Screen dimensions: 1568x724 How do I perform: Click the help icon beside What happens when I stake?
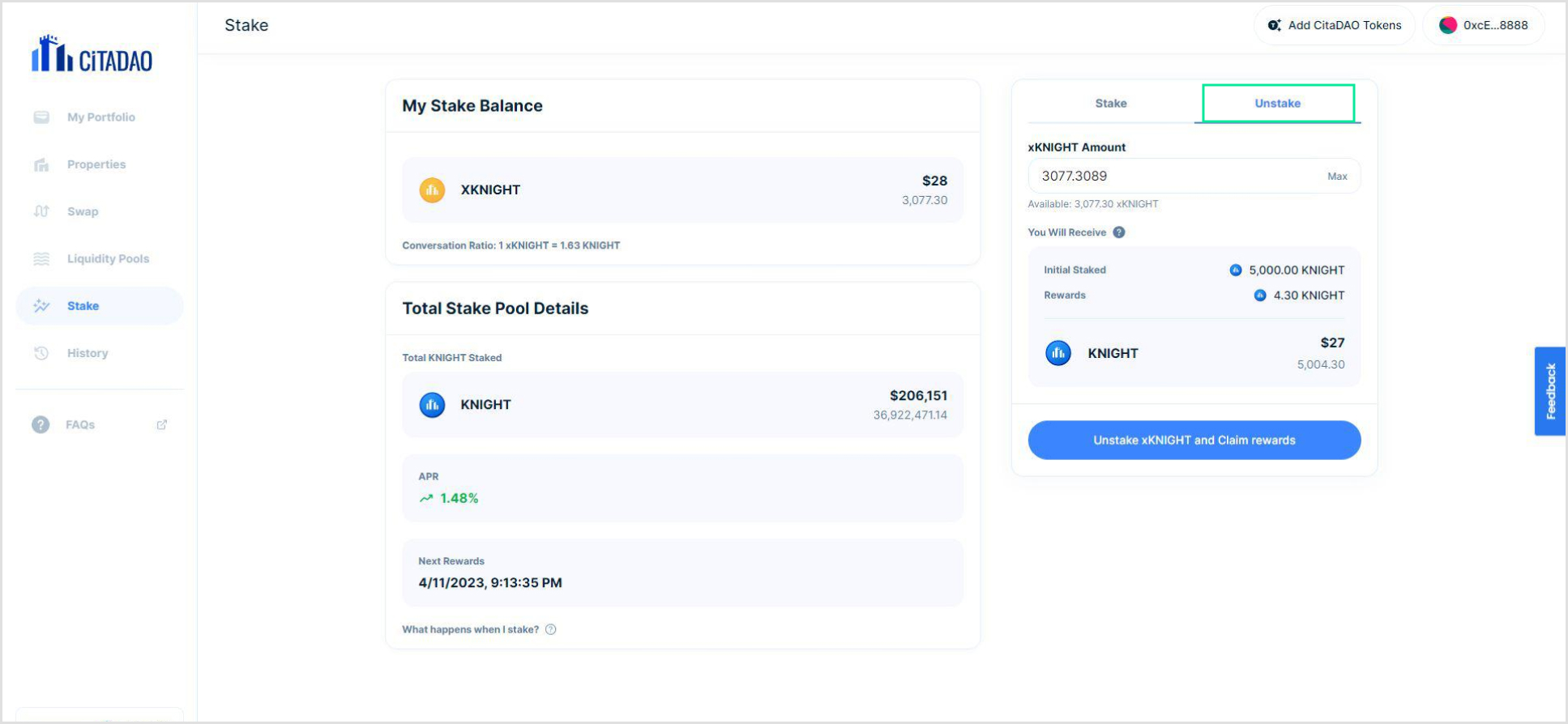[x=551, y=629]
